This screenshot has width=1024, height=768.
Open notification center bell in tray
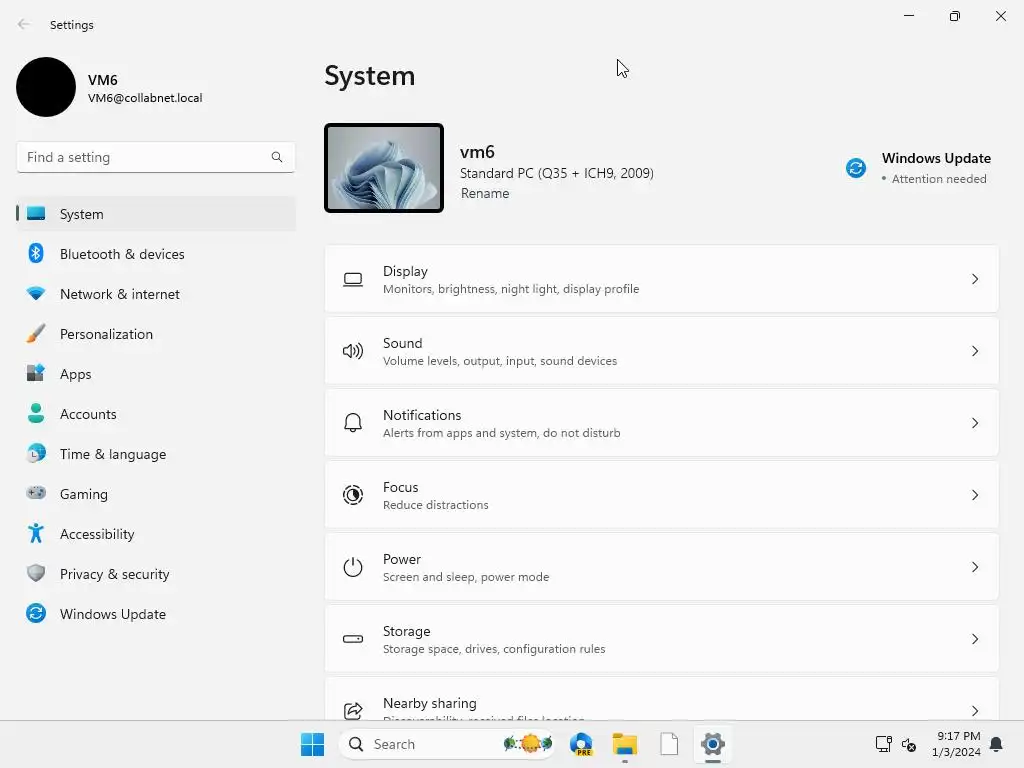click(x=996, y=744)
